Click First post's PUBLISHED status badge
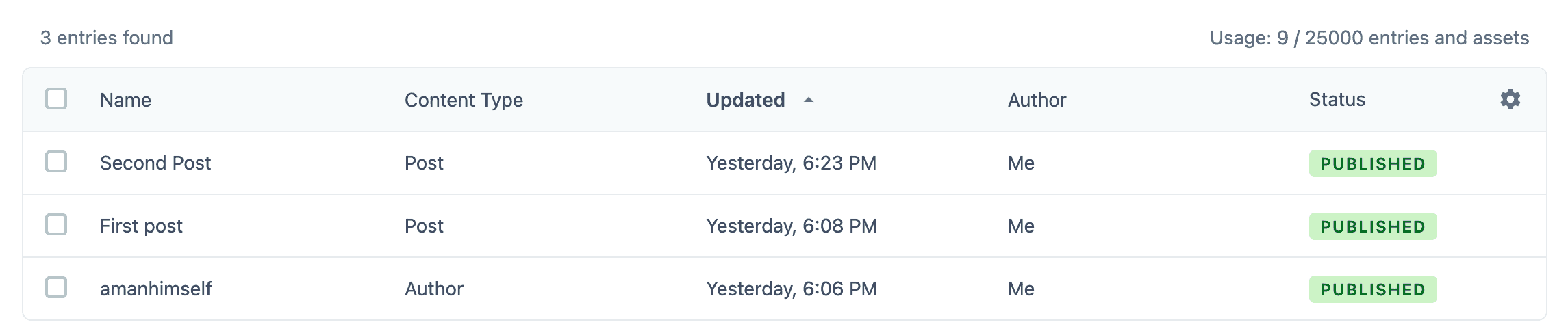Image resolution: width=1568 pixels, height=331 pixels. (x=1372, y=226)
